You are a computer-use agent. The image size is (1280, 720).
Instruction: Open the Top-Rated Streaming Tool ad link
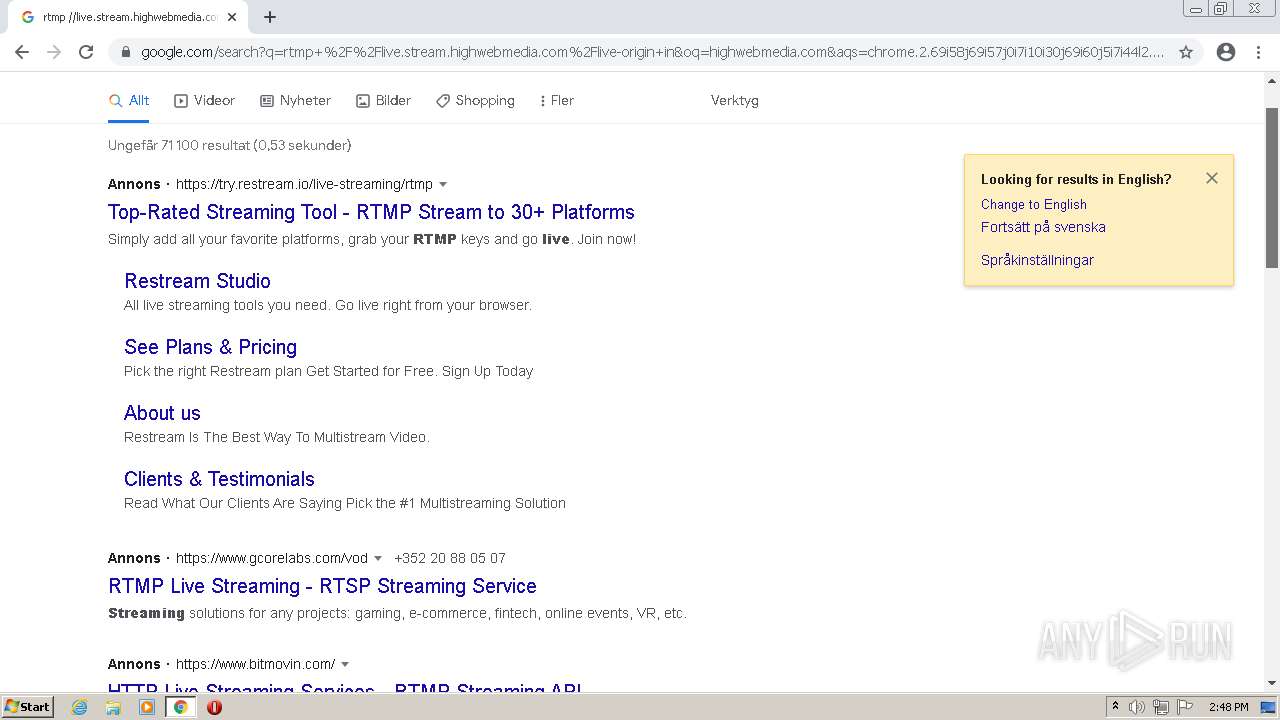pos(371,212)
